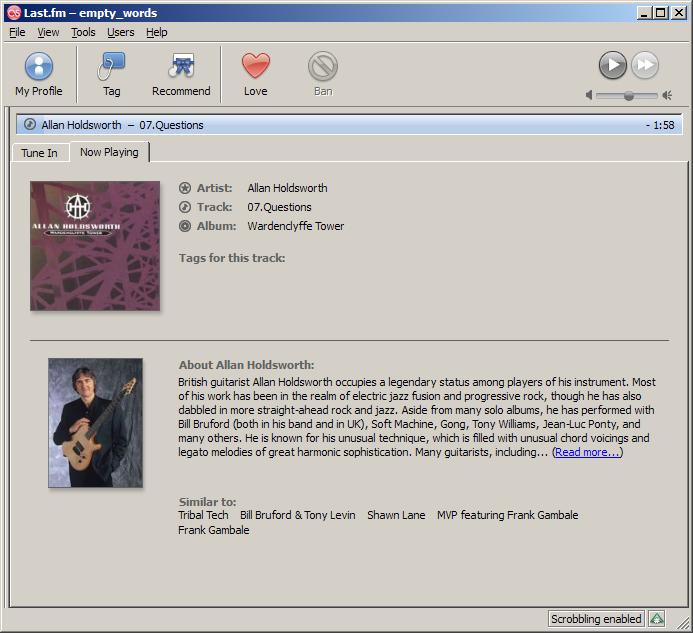This screenshot has width=693, height=633.
Task: Click the Album disc icon
Action: [x=185, y=226]
